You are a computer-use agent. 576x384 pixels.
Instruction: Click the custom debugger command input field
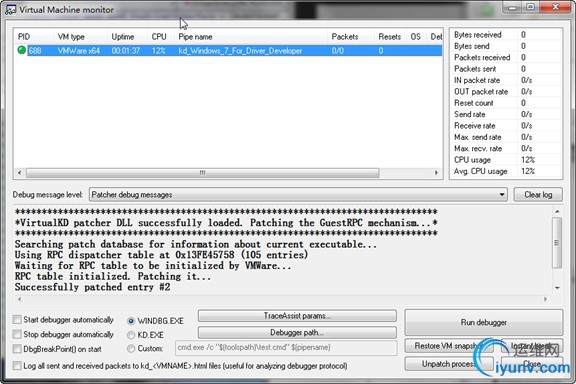coord(286,348)
